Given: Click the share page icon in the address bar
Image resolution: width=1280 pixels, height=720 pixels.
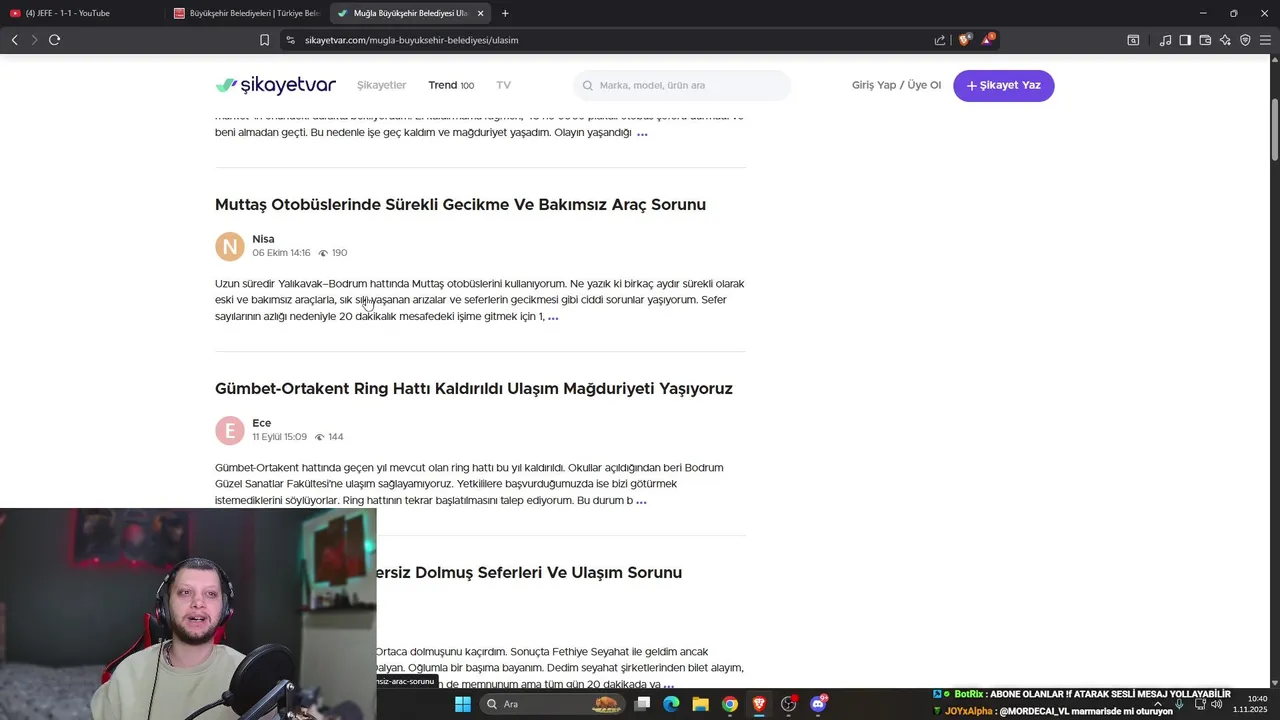Looking at the screenshot, I should tap(940, 40).
